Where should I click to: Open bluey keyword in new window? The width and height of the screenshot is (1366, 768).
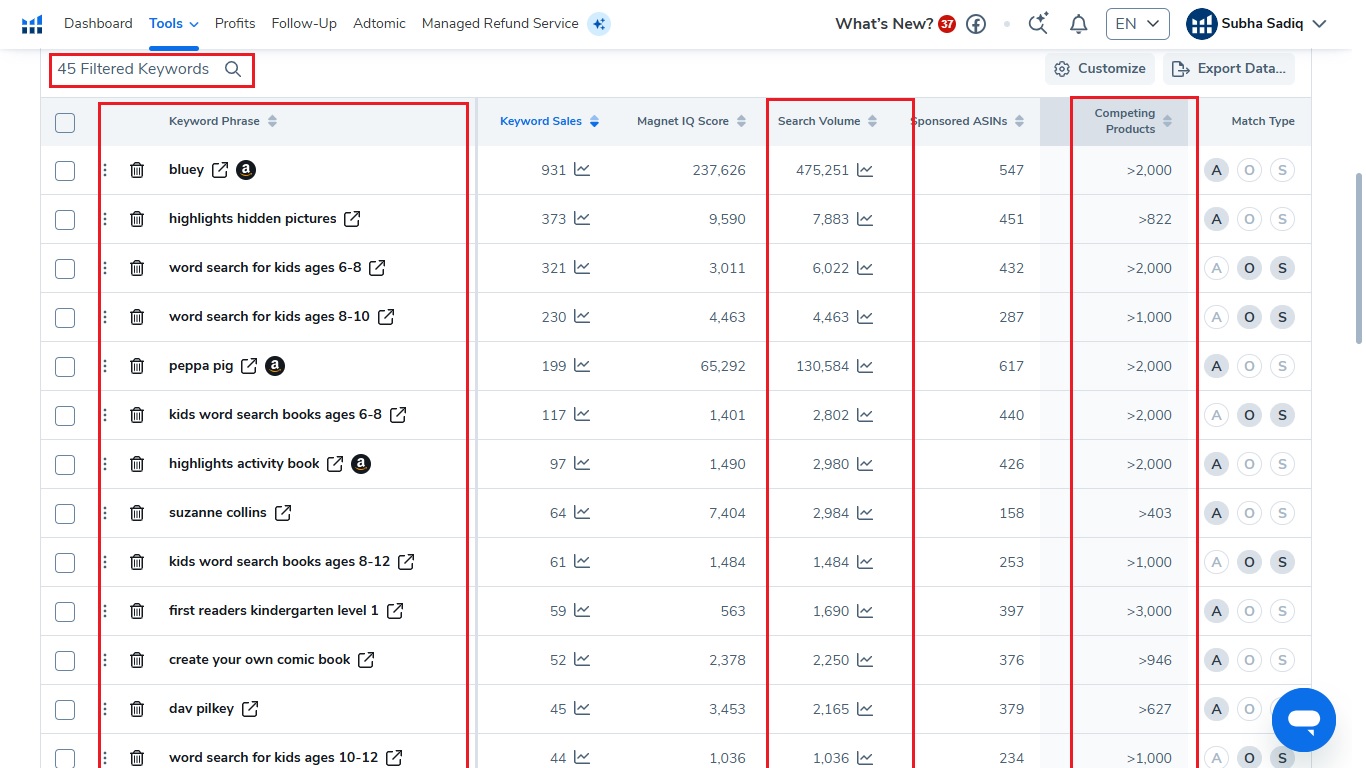pos(220,170)
